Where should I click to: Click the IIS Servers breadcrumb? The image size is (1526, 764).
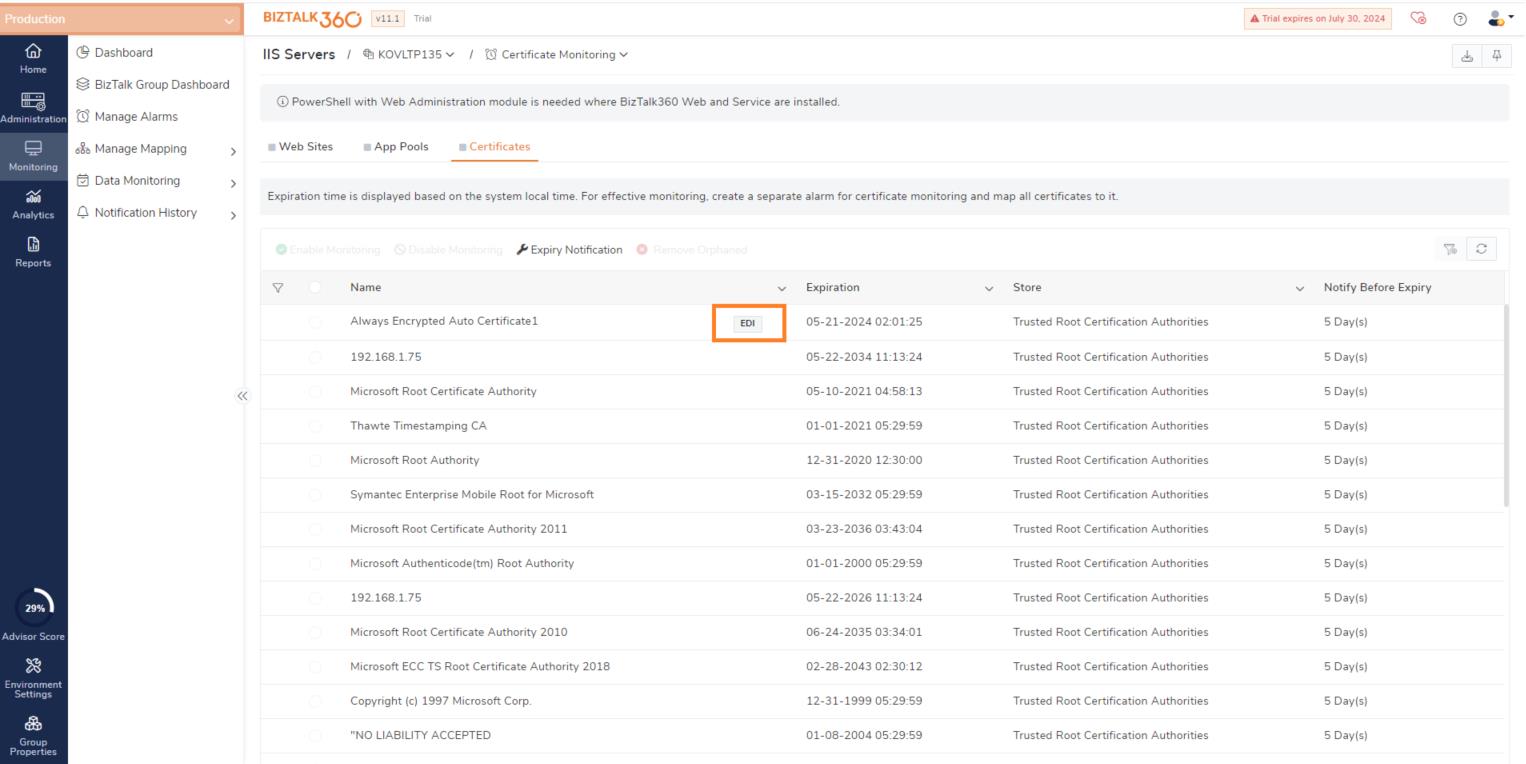point(297,54)
